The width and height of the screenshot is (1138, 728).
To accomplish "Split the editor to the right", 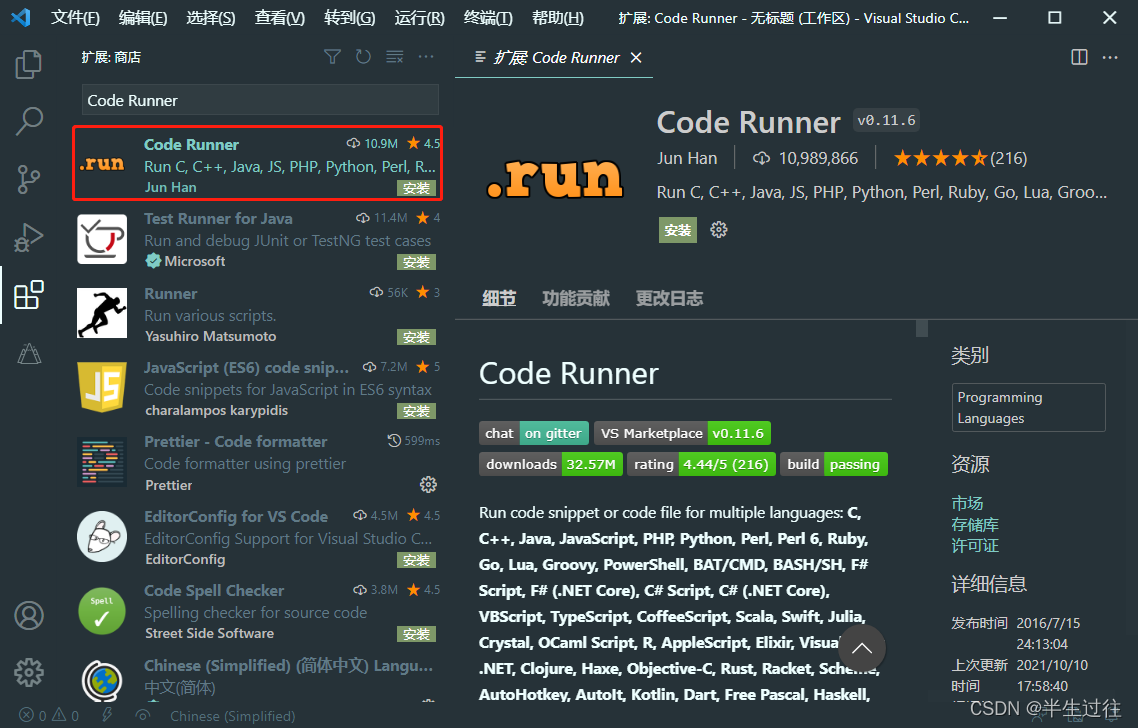I will [1079, 57].
